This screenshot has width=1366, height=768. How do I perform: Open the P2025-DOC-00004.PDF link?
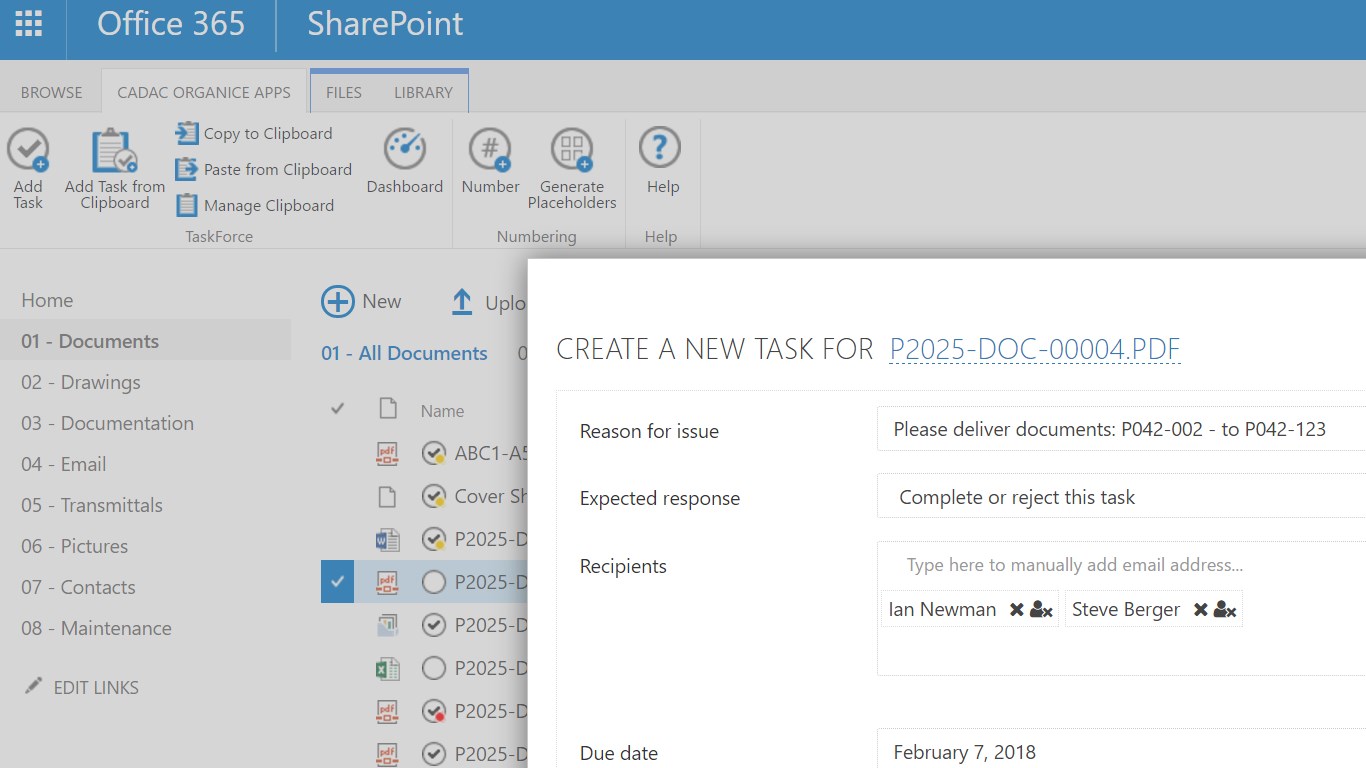click(1035, 349)
